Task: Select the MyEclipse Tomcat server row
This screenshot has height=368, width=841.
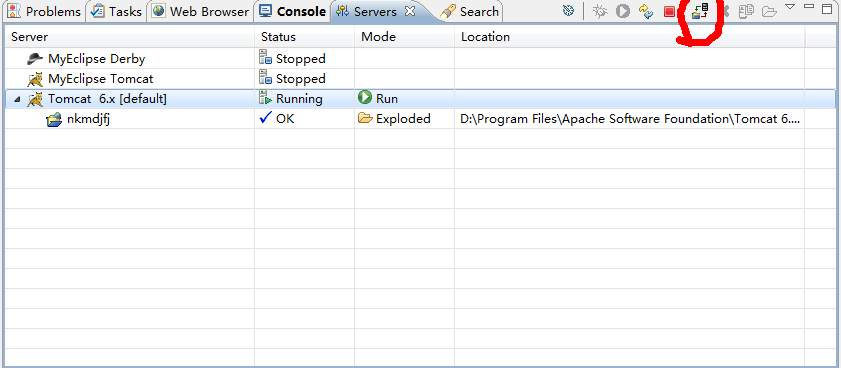Action: (x=420, y=79)
